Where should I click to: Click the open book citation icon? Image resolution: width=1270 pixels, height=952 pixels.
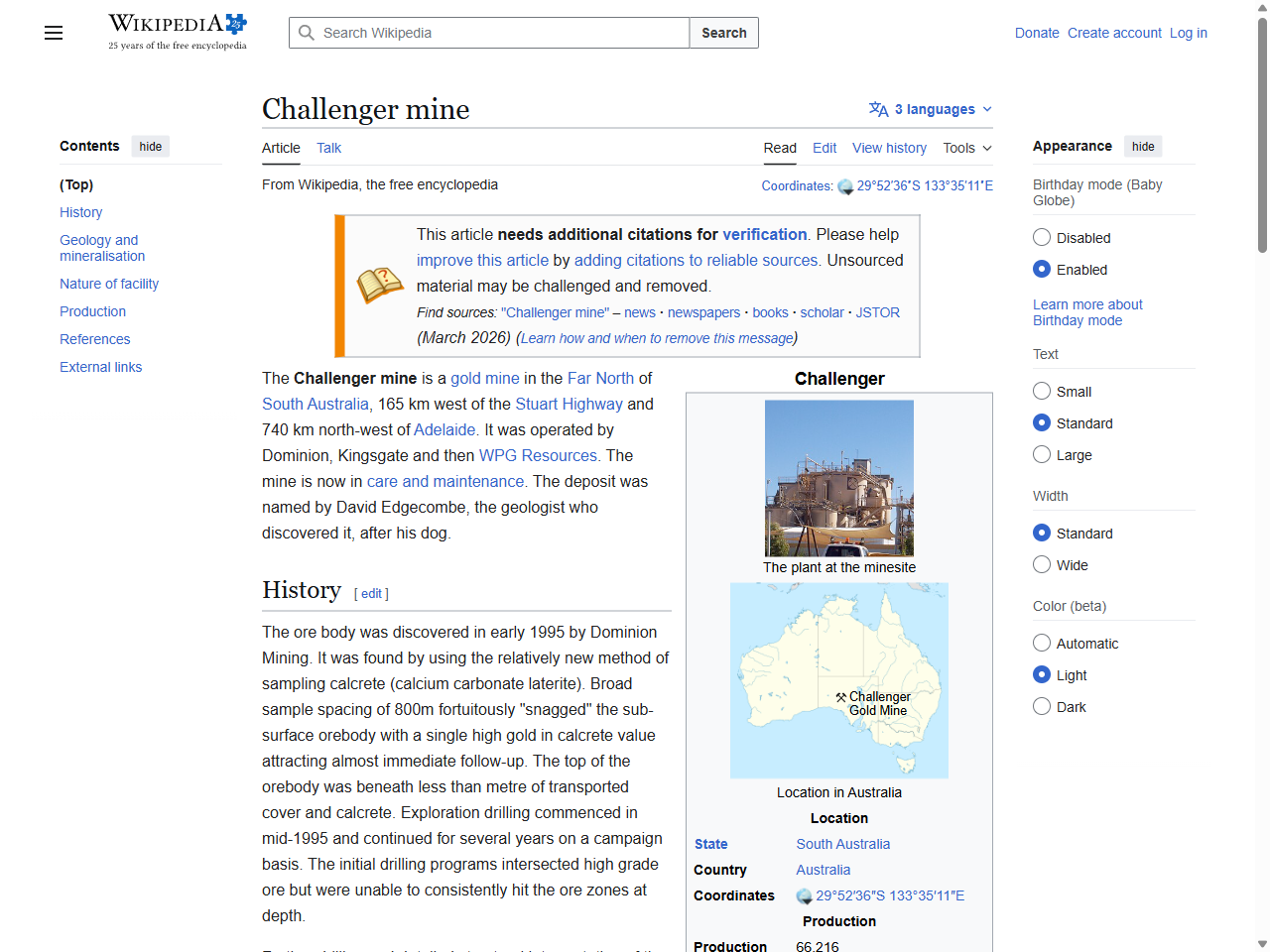pyautogui.click(x=380, y=286)
